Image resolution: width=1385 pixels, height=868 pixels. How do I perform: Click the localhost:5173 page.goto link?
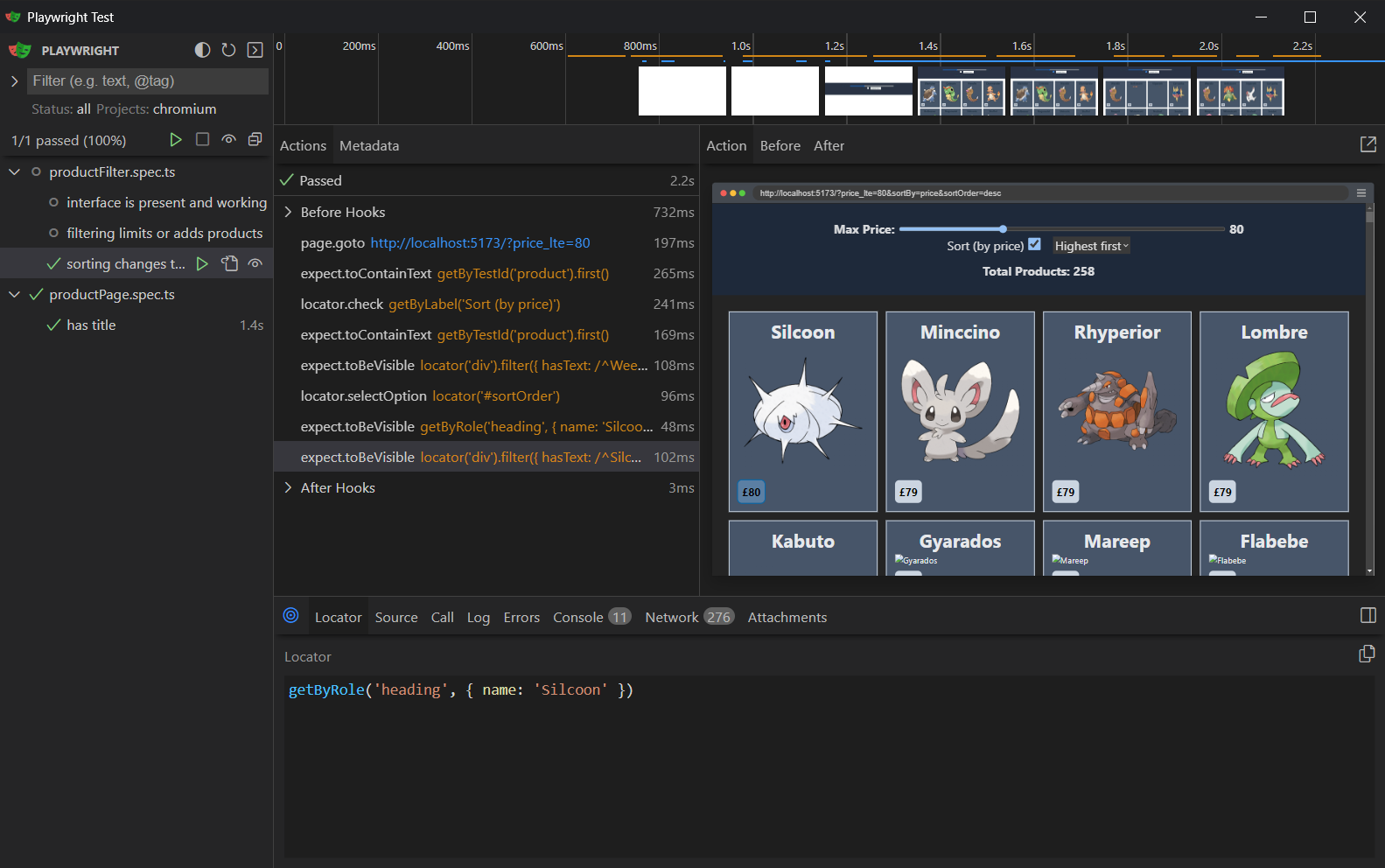(479, 242)
